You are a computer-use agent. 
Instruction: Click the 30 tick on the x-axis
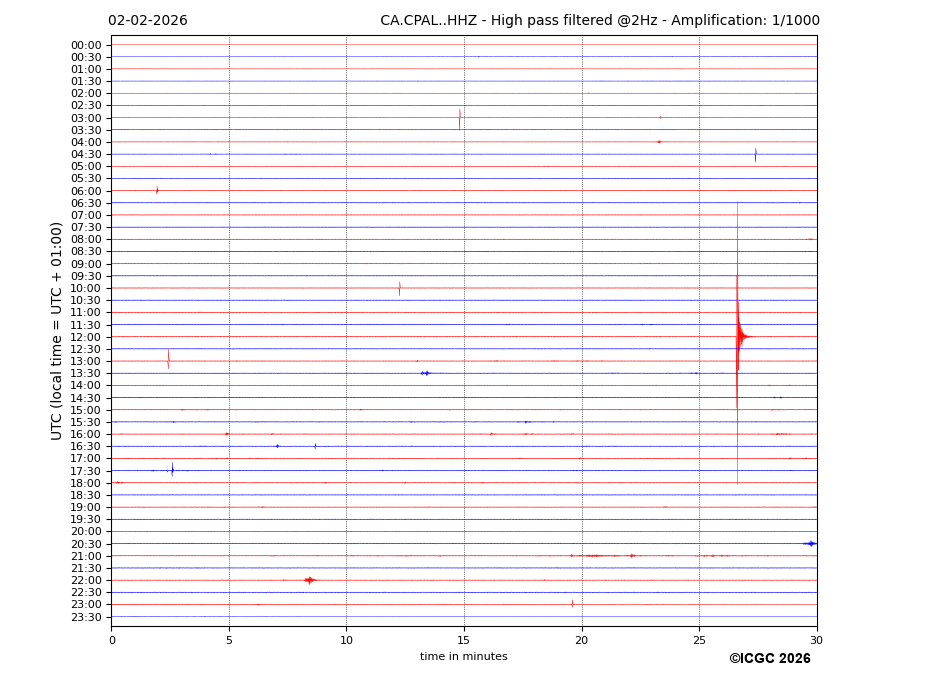(816, 640)
